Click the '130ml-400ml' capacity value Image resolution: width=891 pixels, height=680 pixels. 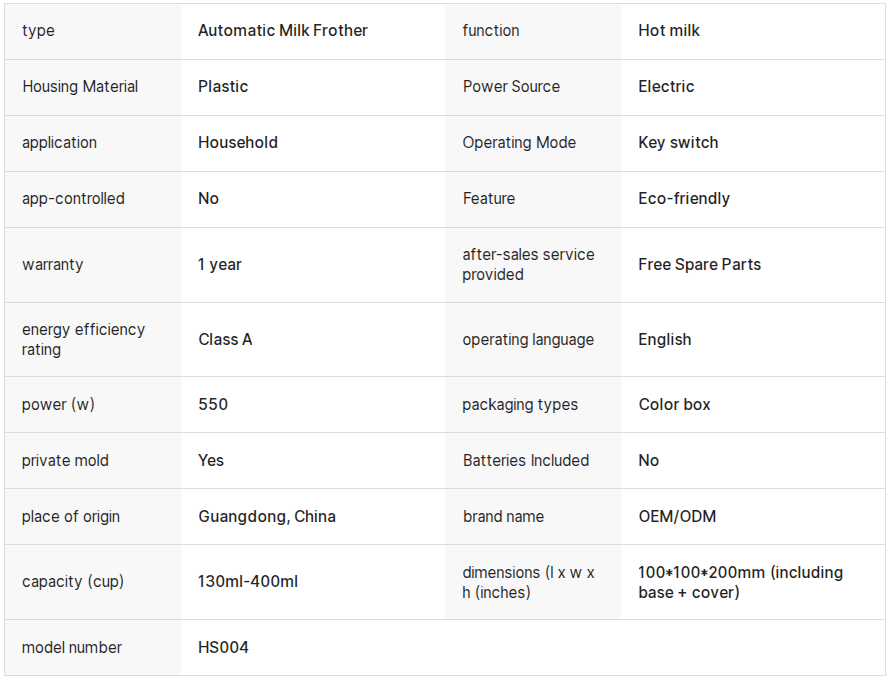point(248,582)
